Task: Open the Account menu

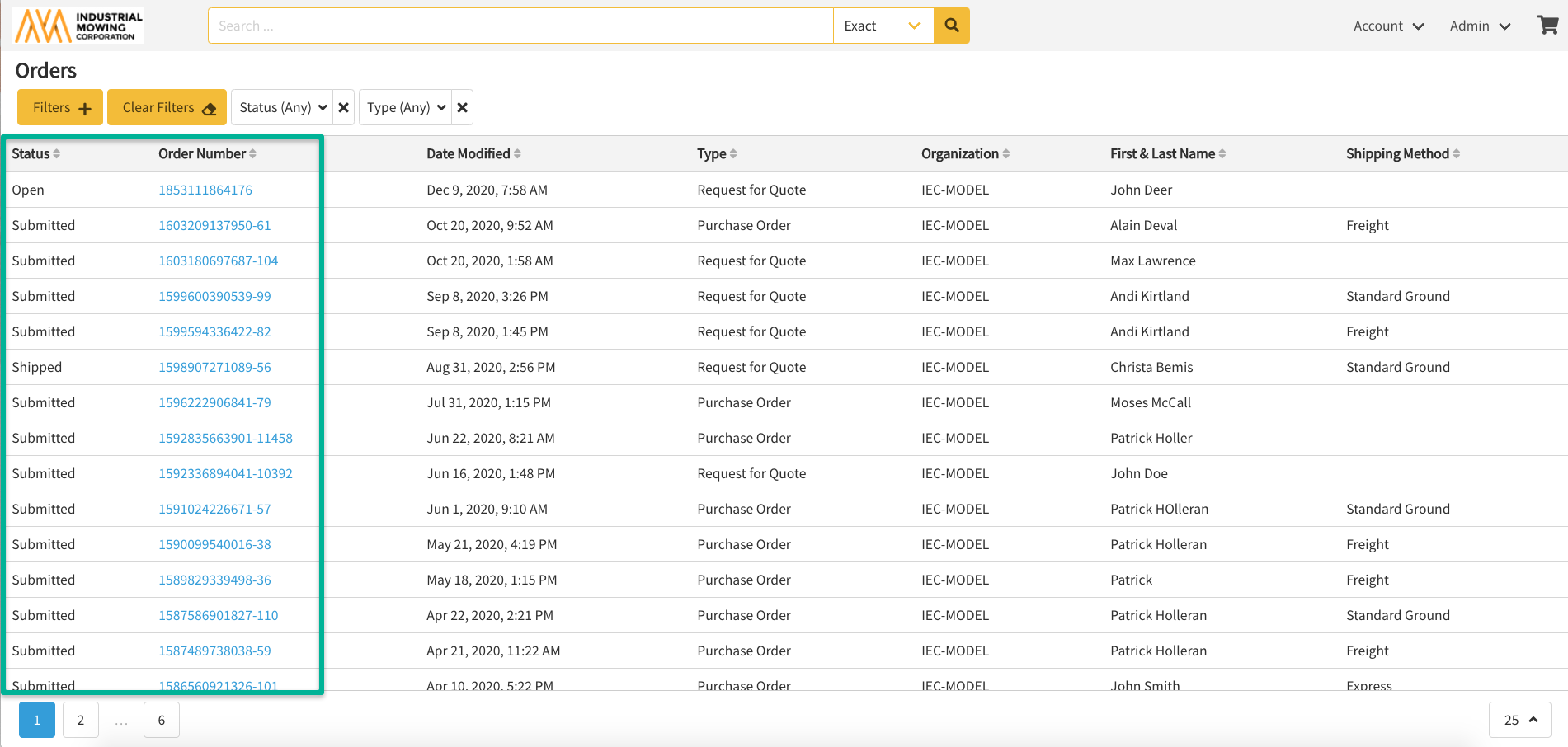Action: pyautogui.click(x=1388, y=26)
